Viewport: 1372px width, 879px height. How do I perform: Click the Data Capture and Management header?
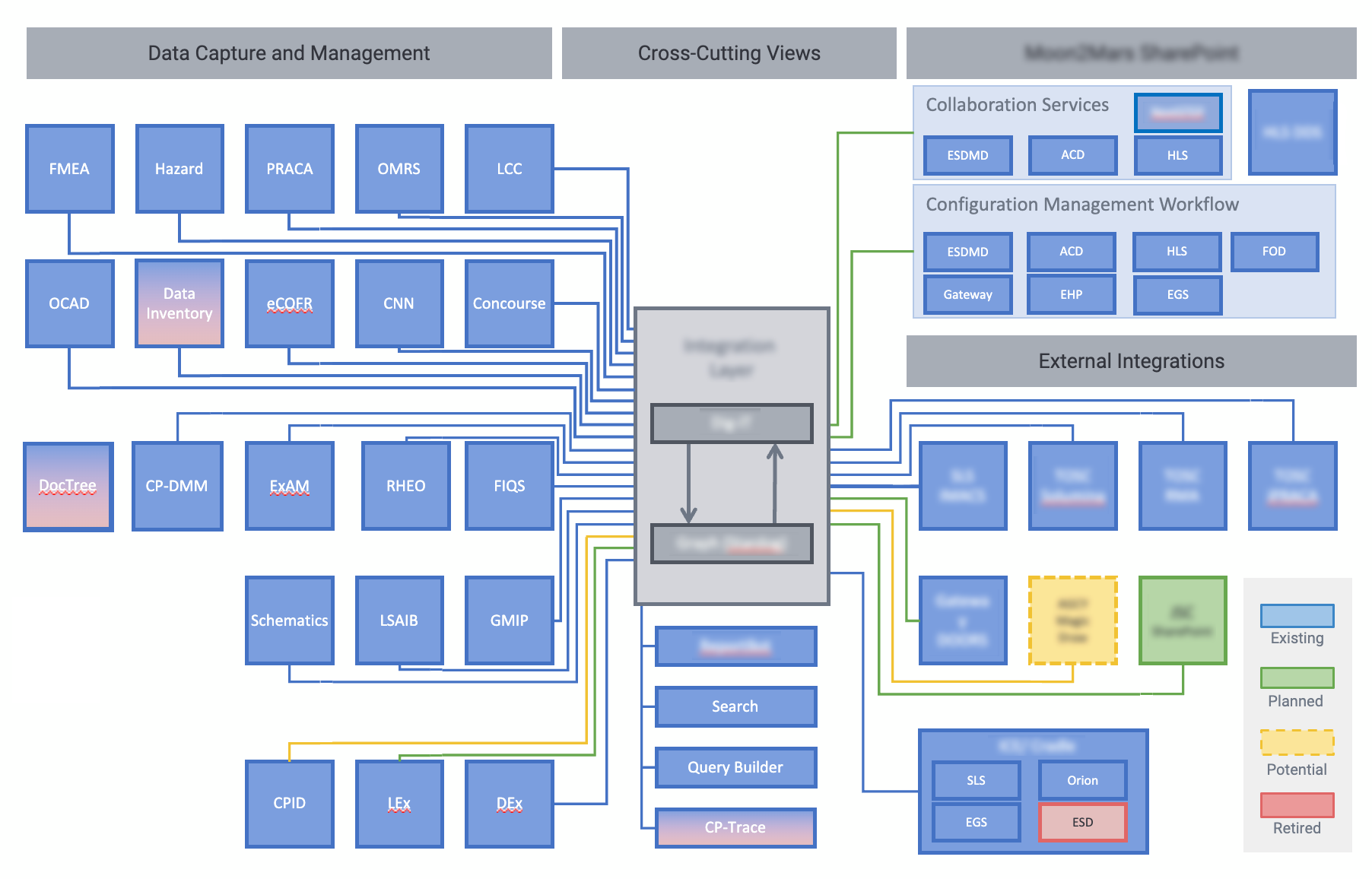point(289,53)
